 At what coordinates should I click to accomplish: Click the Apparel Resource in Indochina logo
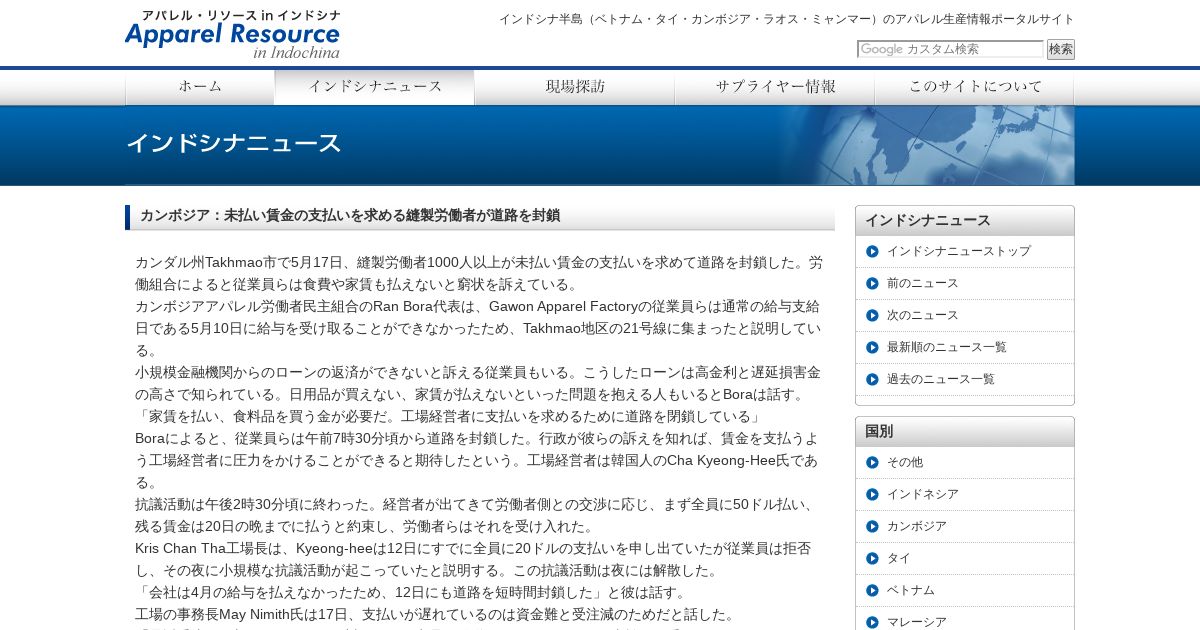(232, 34)
